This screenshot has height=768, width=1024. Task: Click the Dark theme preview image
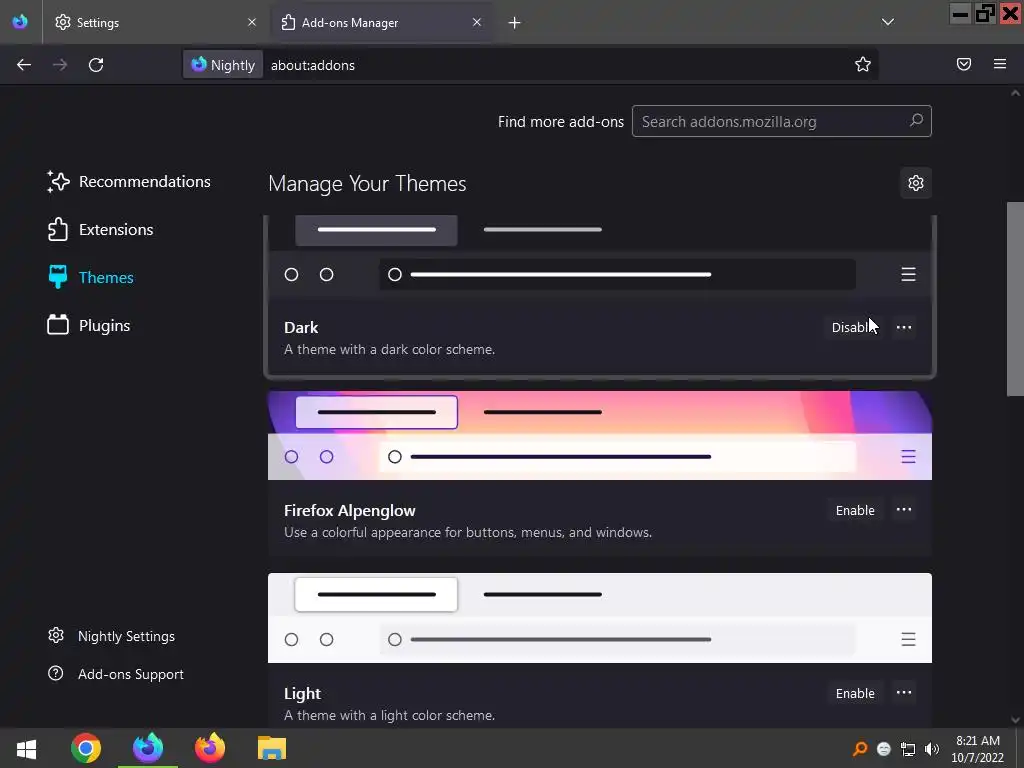pos(600,256)
